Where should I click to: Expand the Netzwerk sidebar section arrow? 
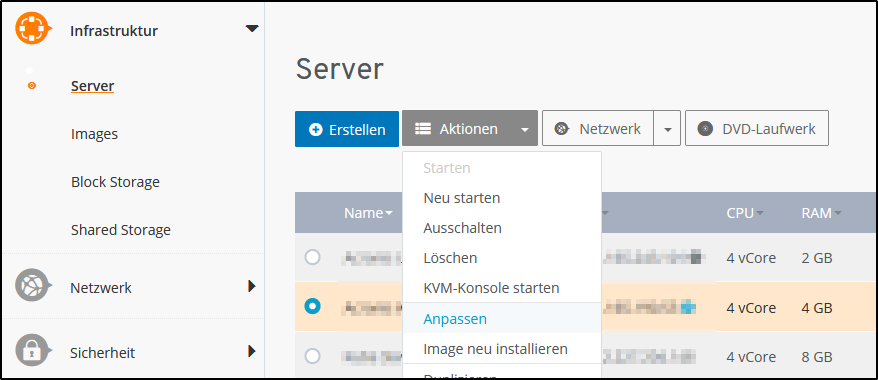[252, 286]
